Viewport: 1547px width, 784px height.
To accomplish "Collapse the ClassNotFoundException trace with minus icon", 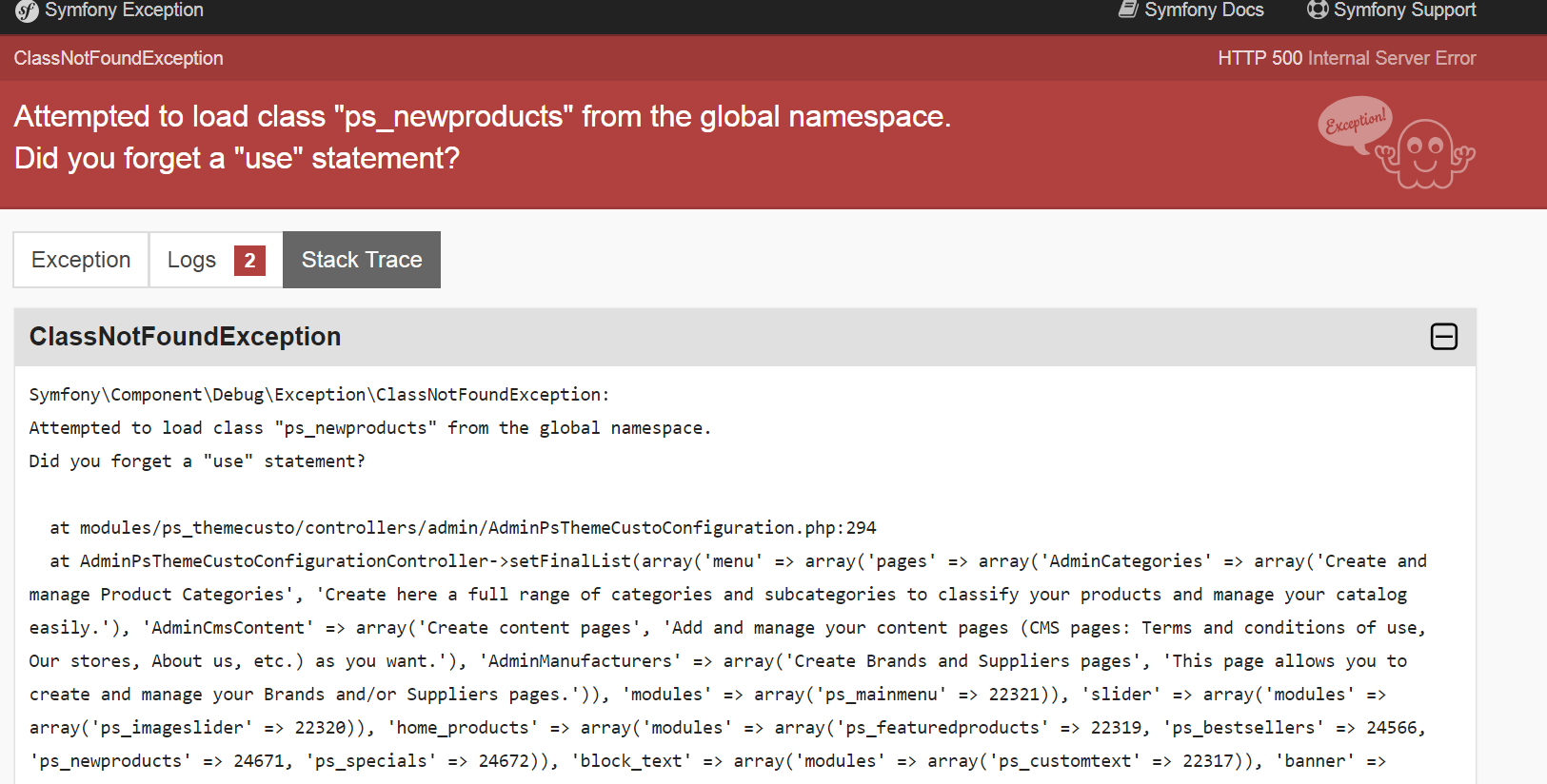I will [1444, 337].
